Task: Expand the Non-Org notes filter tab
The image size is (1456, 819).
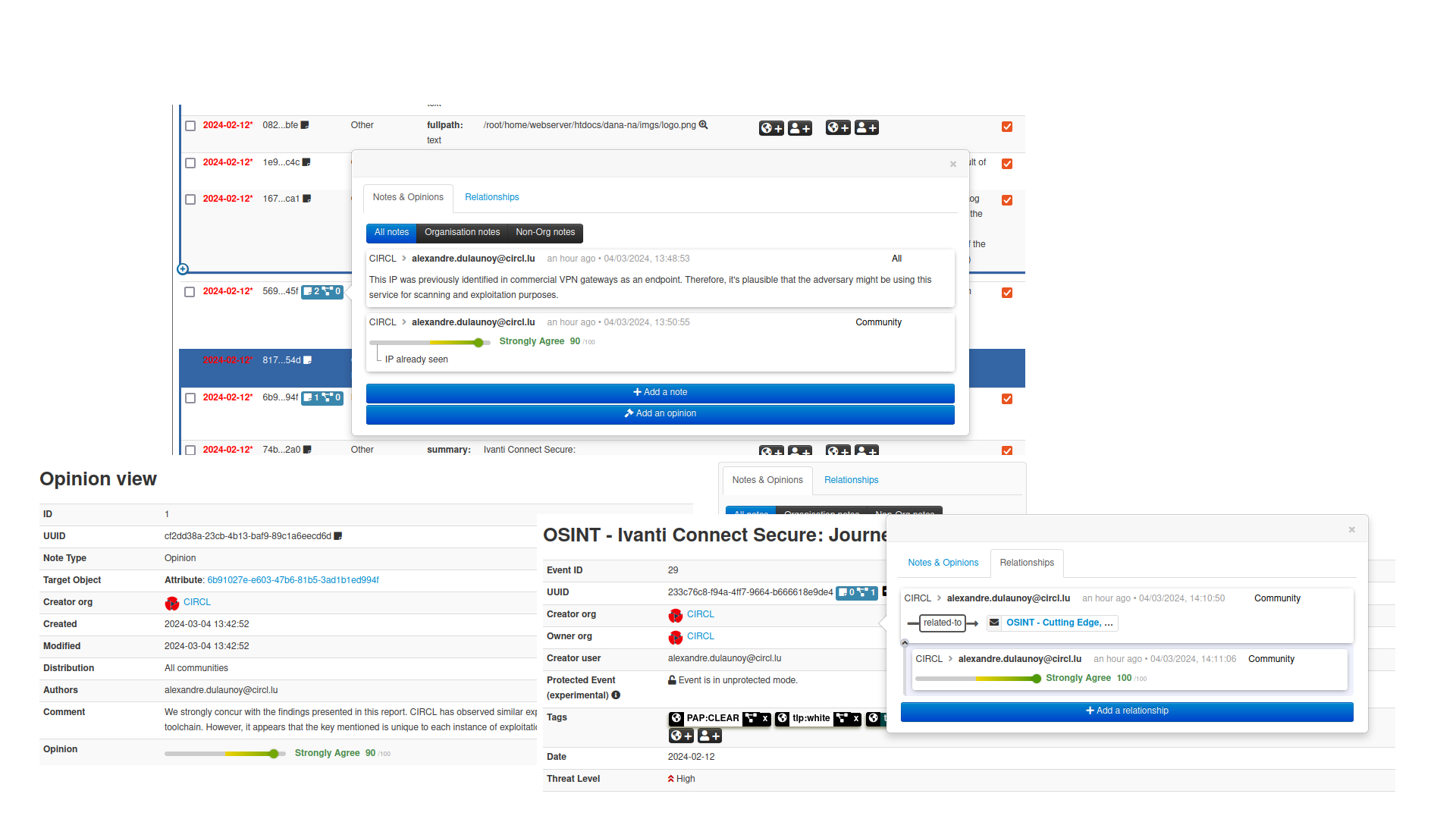Action: [x=544, y=231]
